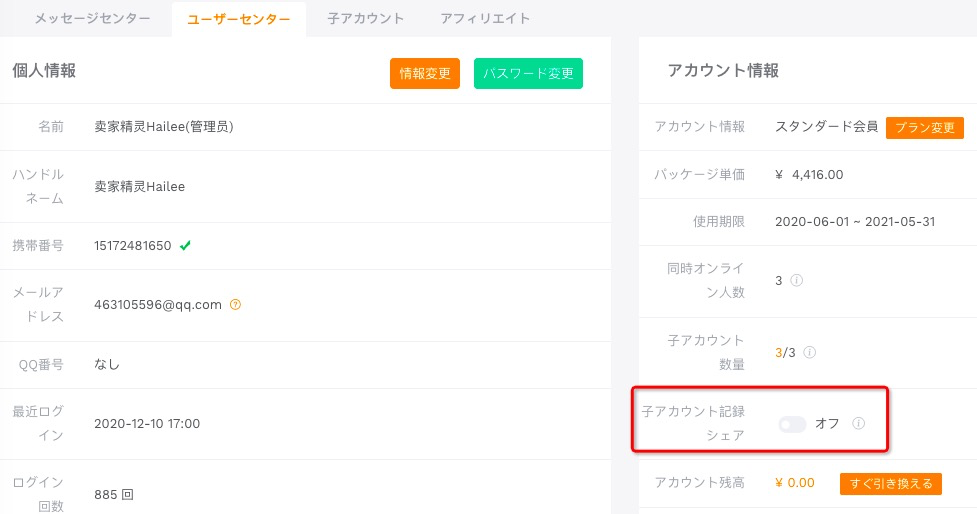Switch to the 子アカウント tab

[365, 19]
